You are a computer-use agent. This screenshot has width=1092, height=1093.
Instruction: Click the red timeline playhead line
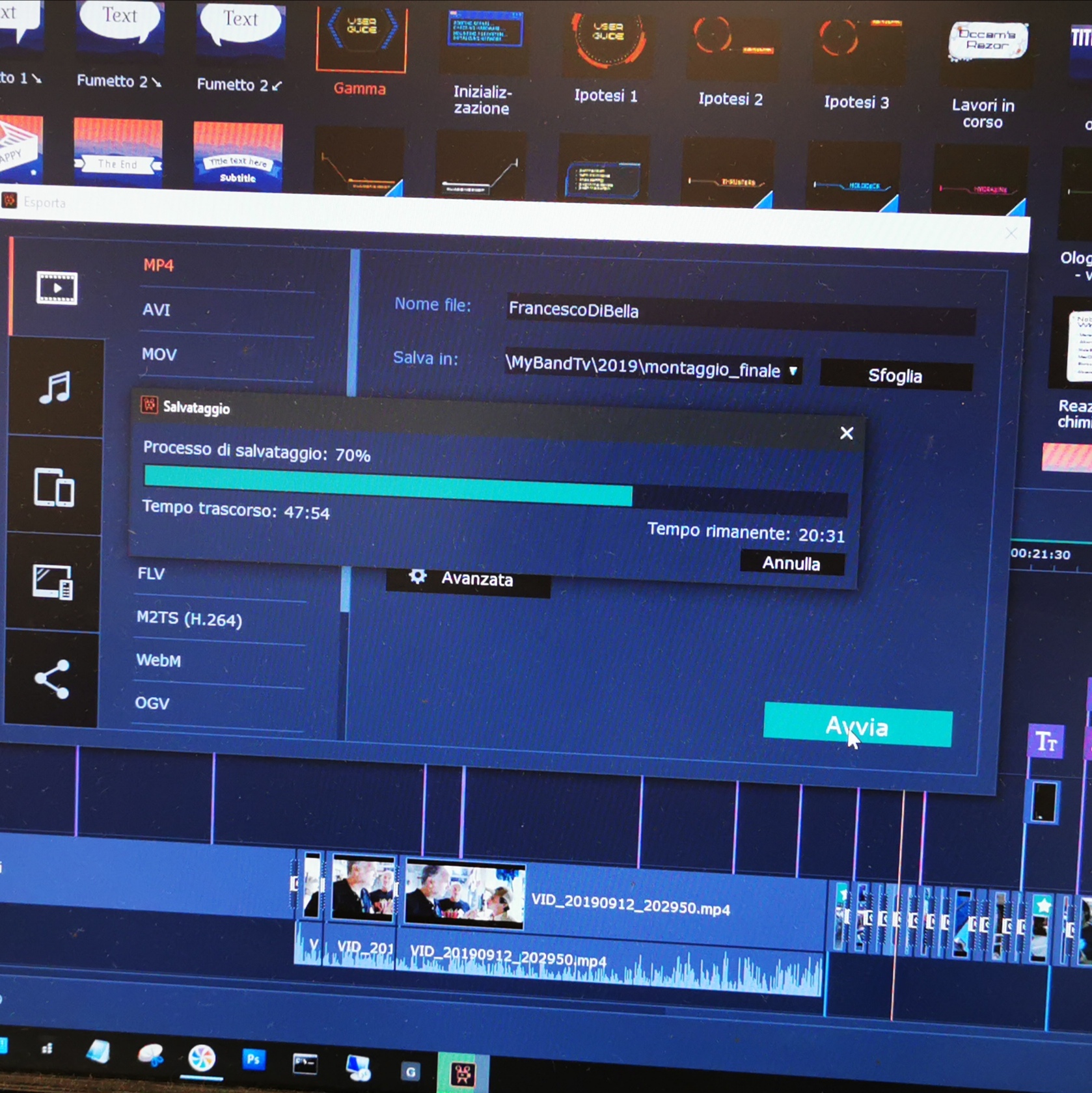point(898,904)
